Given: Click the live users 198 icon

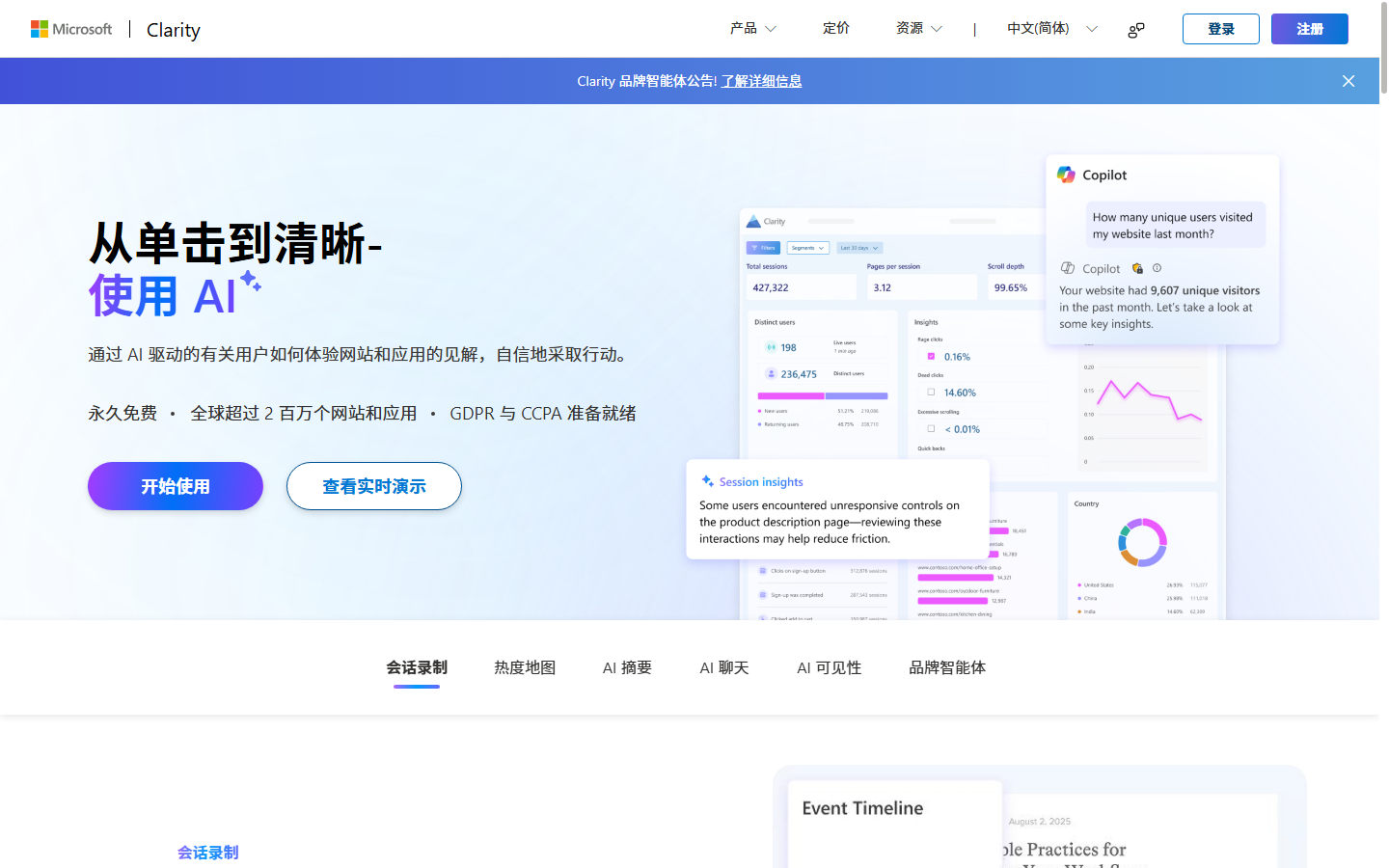Looking at the screenshot, I should tap(771, 347).
